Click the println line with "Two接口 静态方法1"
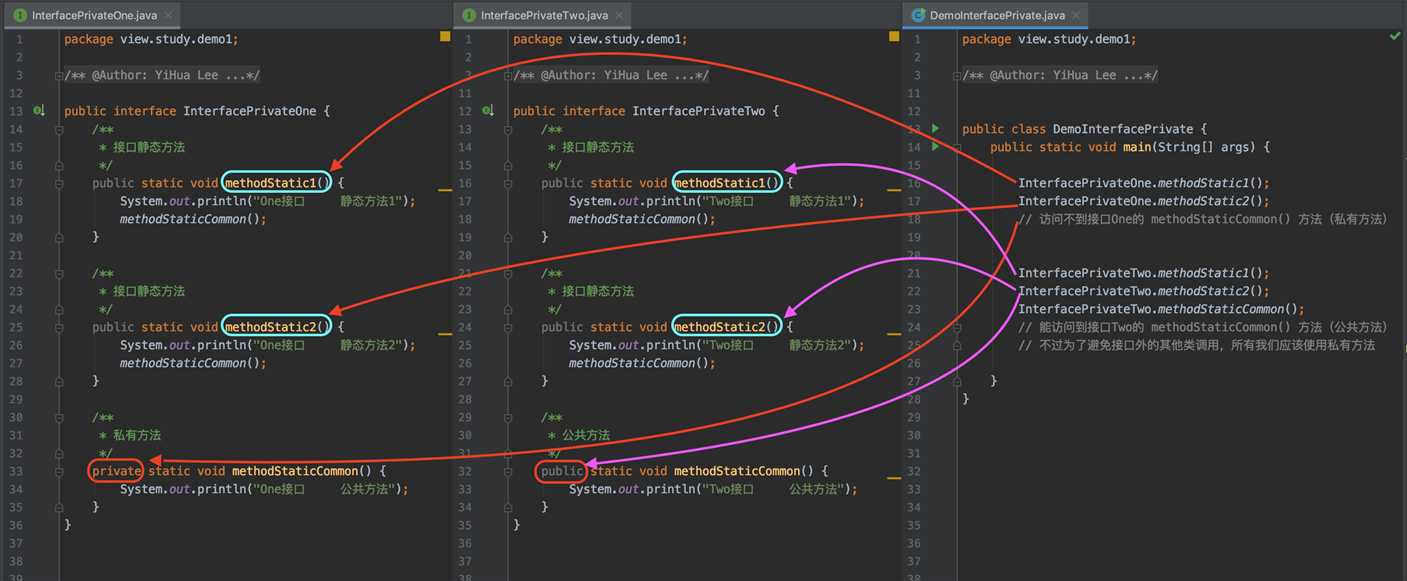Screen dimensions: 1407x581 (x=716, y=201)
